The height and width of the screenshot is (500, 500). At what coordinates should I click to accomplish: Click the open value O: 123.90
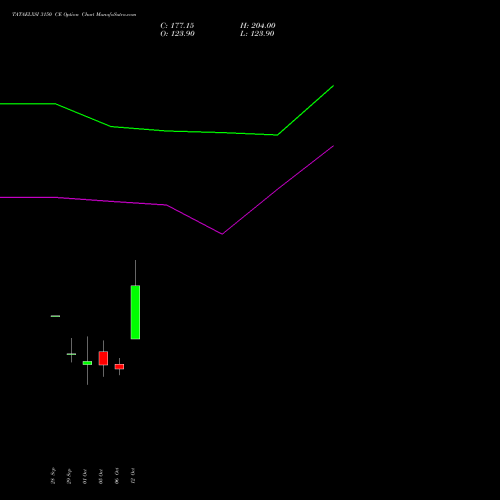[x=177, y=34]
